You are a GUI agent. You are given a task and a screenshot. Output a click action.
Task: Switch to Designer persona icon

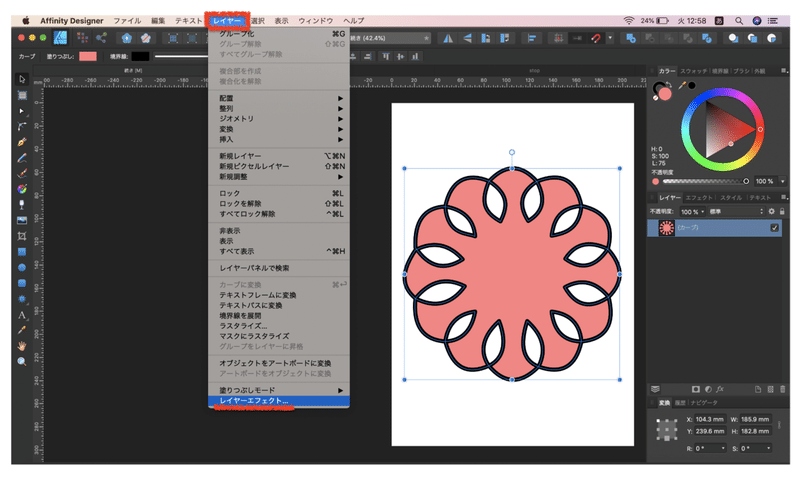pos(61,38)
